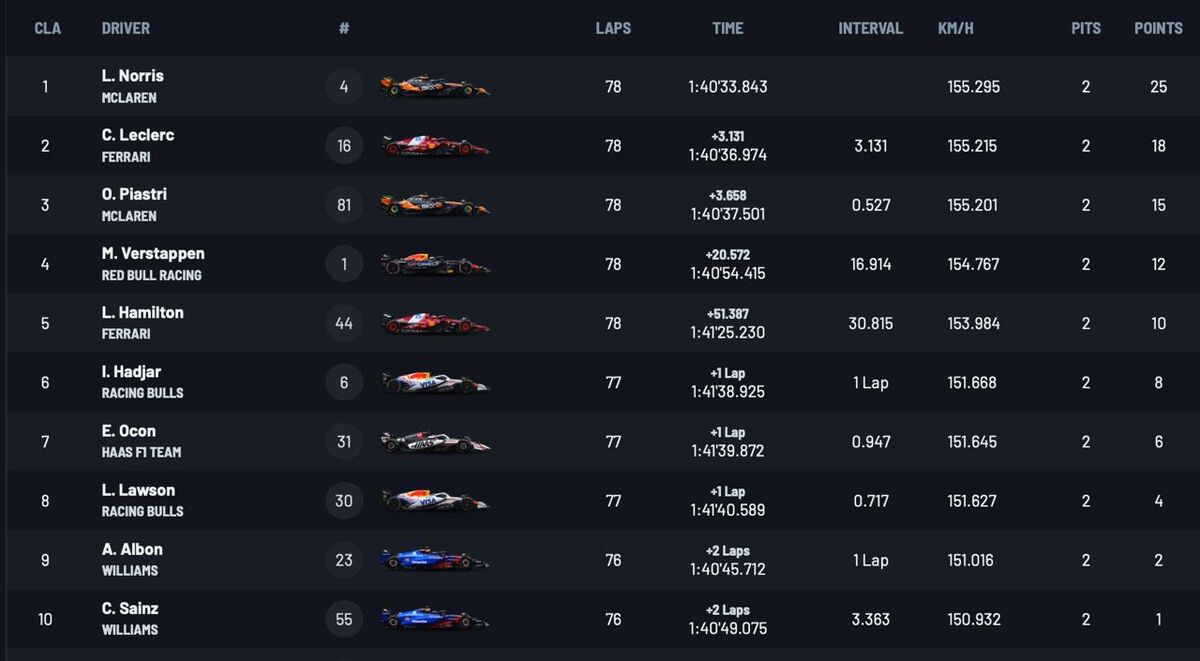Click the KM/H column header
Viewport: 1200px width, 661px height.
click(x=956, y=28)
